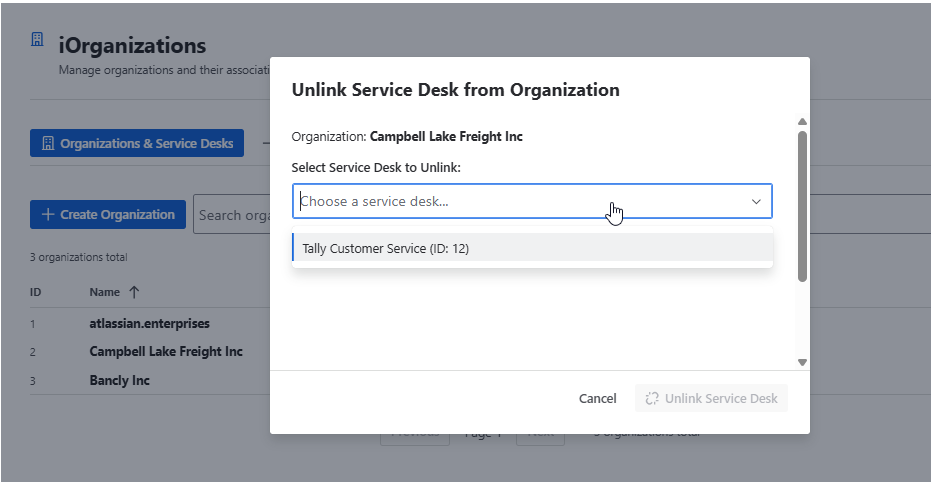Click the building icon on Organizations tab

tap(48, 143)
